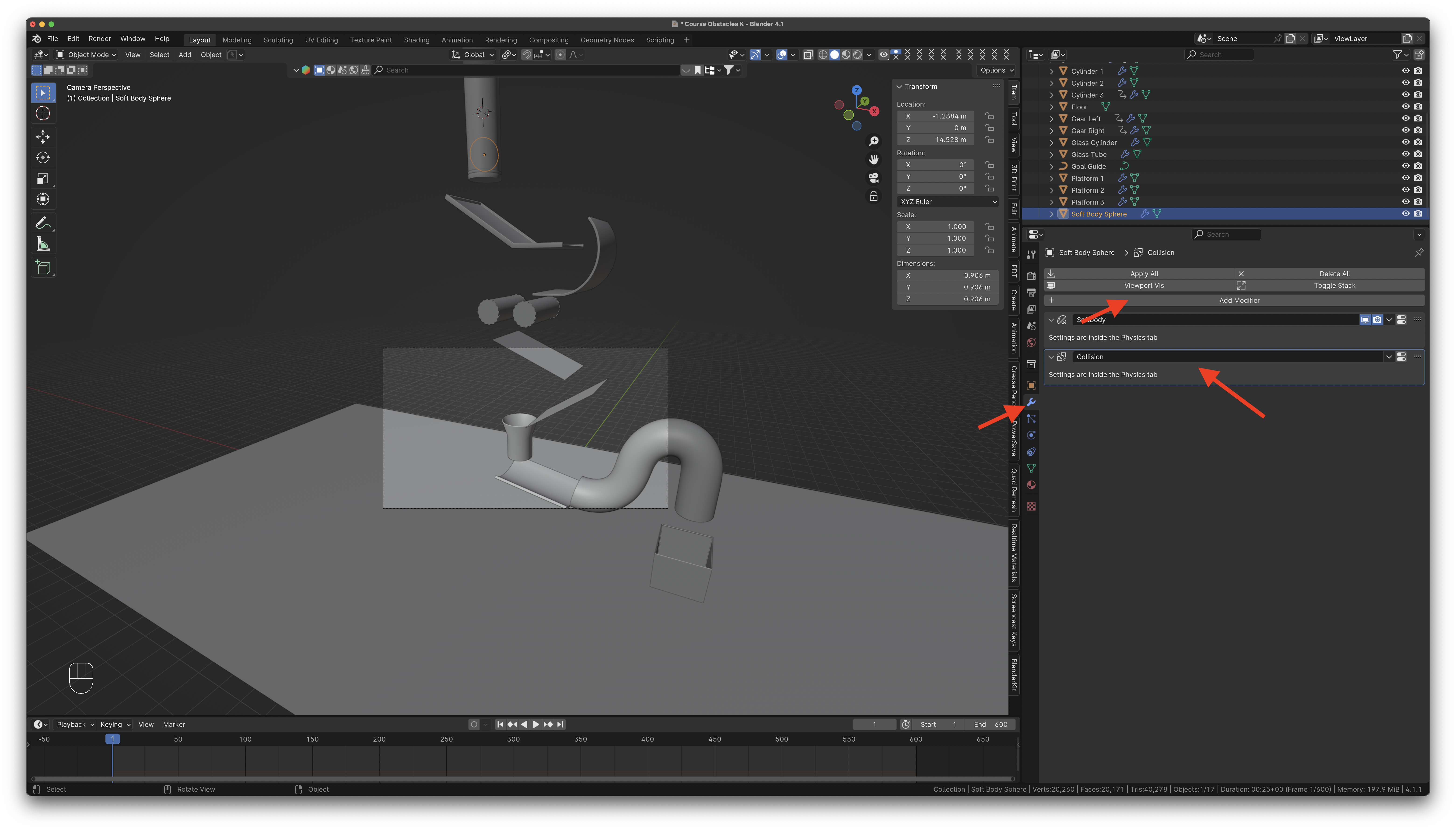
Task: Switch to the Geometry Nodes workspace tab
Action: pyautogui.click(x=607, y=40)
